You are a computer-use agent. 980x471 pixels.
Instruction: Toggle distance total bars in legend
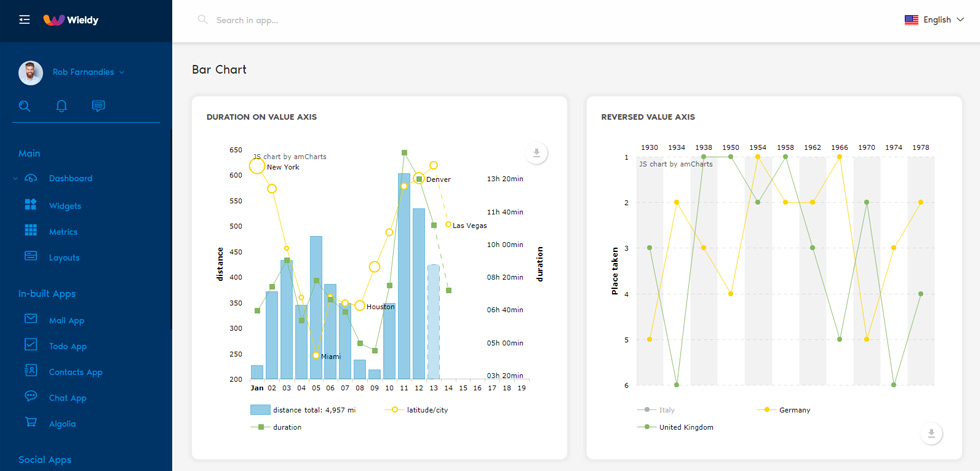(x=303, y=410)
